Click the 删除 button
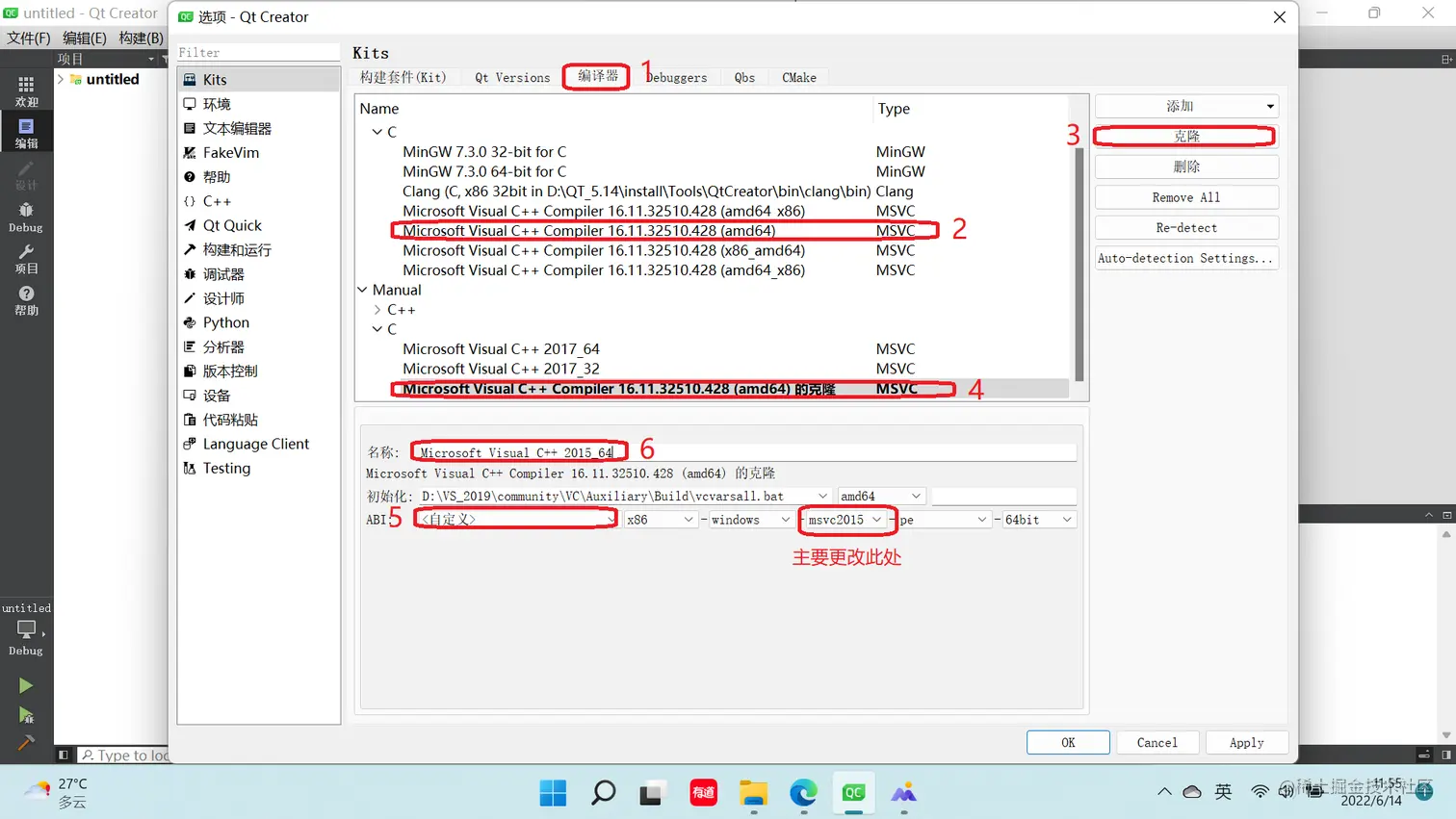The image size is (1456, 819). pos(1186,166)
